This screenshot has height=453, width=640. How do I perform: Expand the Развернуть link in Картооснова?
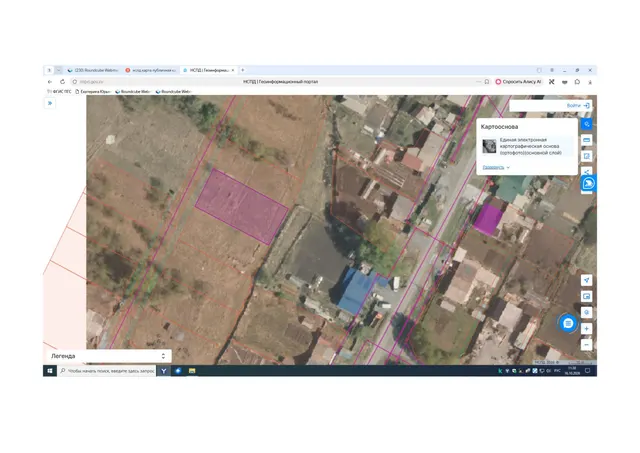496,167
